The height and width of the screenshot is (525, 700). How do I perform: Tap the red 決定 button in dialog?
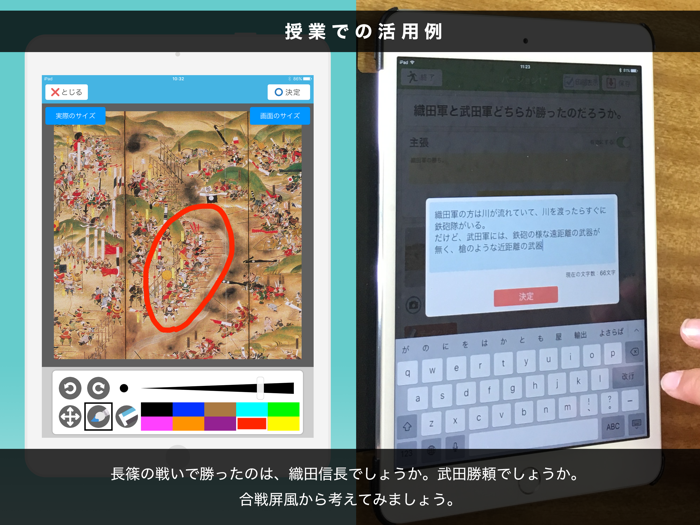pyautogui.click(x=526, y=296)
